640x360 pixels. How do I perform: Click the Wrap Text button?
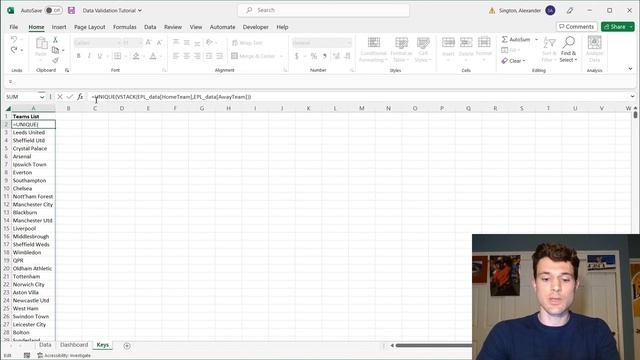[247, 43]
